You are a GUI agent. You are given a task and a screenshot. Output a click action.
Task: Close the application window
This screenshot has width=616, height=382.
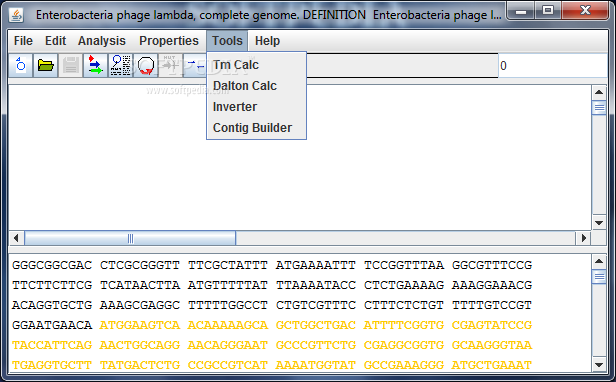(x=585, y=11)
